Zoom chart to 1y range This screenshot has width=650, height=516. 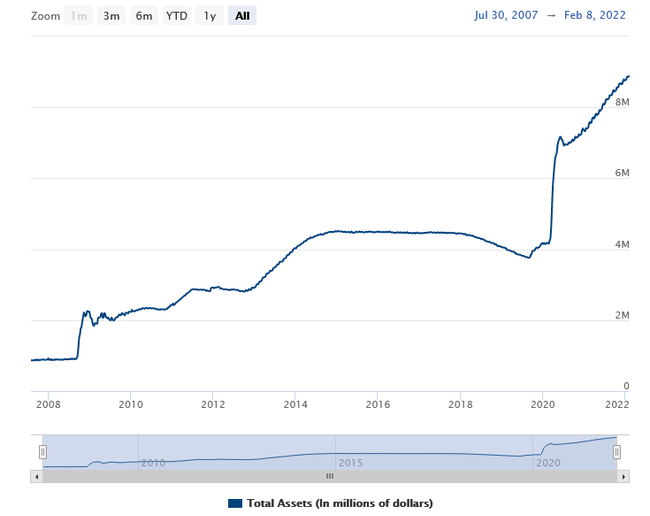tap(210, 16)
